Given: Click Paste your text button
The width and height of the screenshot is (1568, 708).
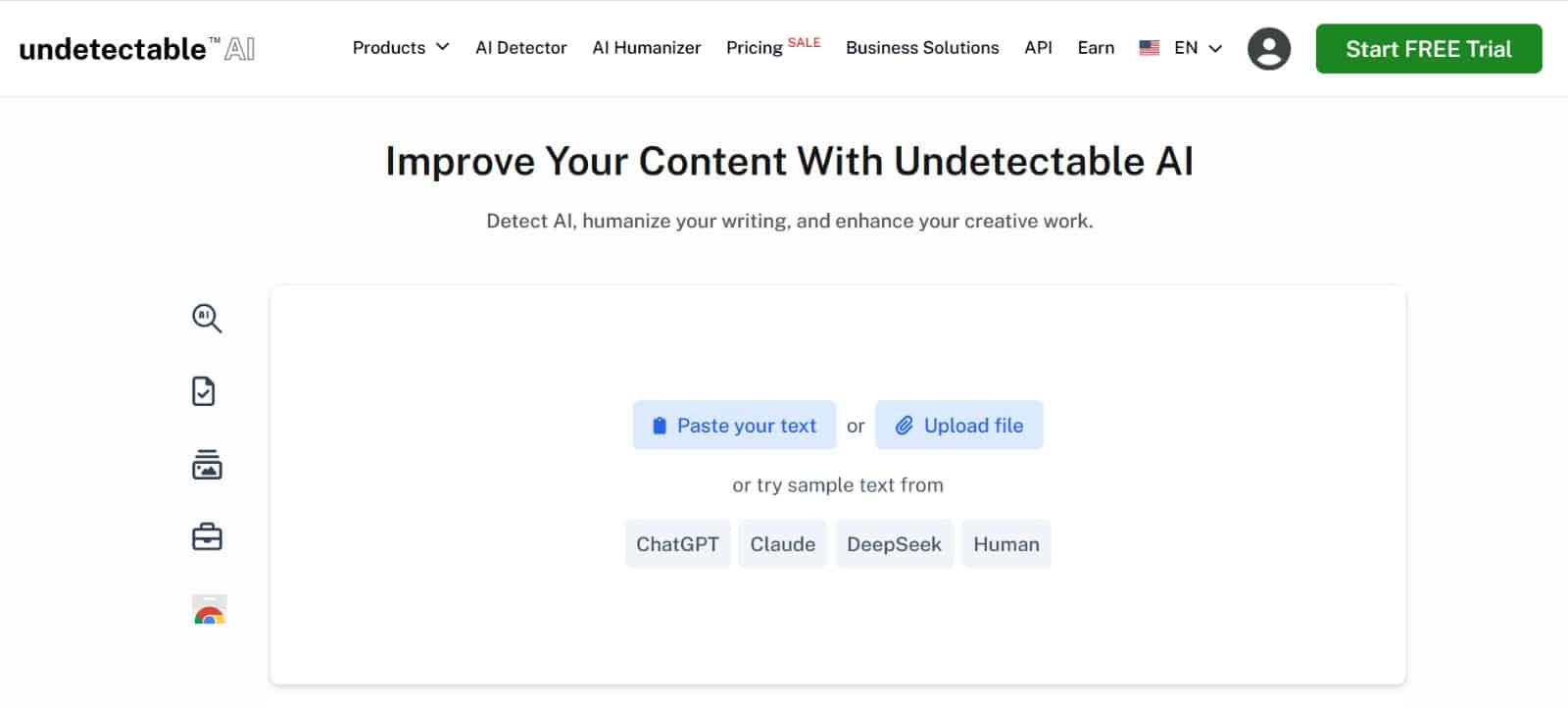Looking at the screenshot, I should click(x=734, y=425).
